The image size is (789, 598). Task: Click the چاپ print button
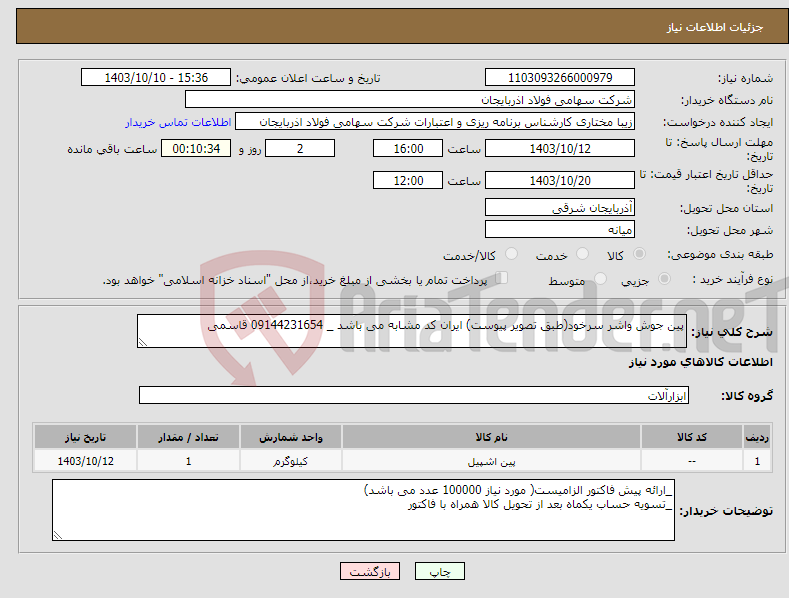(440, 571)
